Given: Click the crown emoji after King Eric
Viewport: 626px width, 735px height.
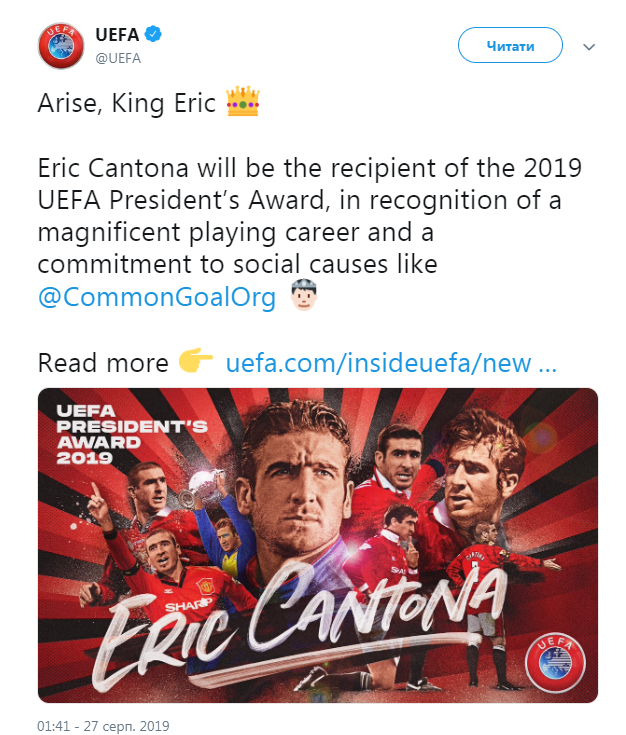Looking at the screenshot, I should 243,102.
